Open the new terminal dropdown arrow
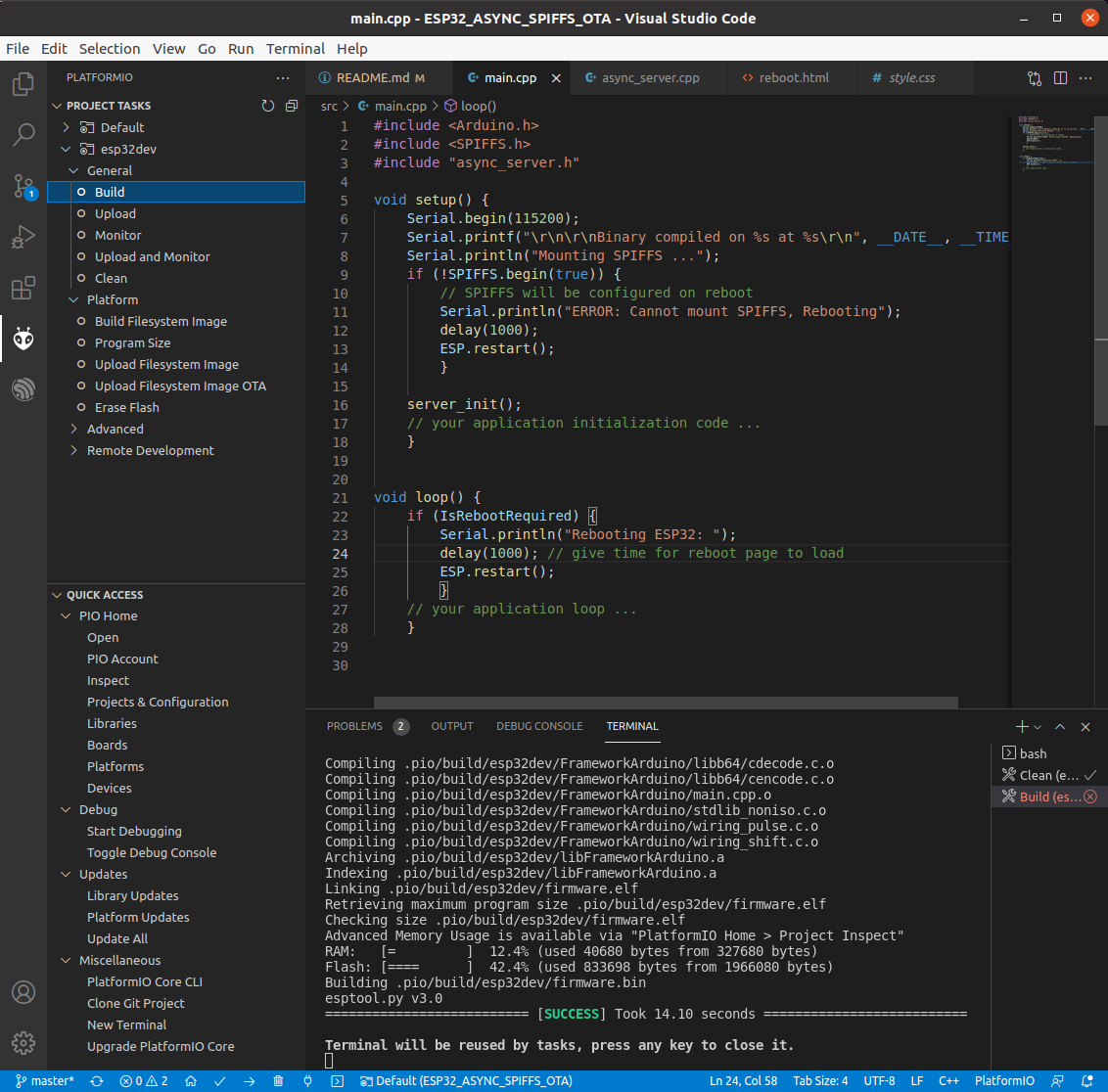1108x1092 pixels. point(1038,727)
